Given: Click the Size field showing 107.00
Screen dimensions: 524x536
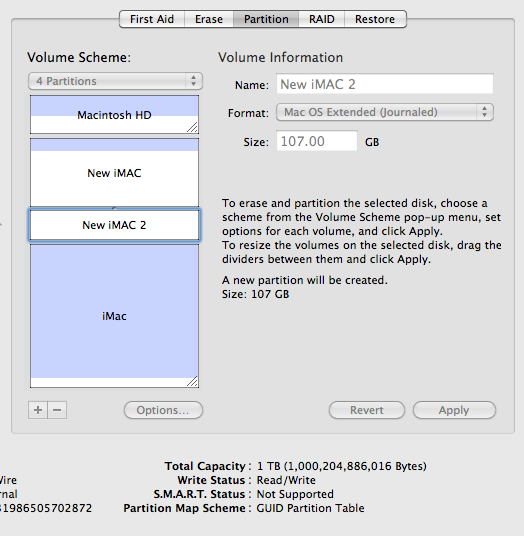Looking at the screenshot, I should [317, 141].
